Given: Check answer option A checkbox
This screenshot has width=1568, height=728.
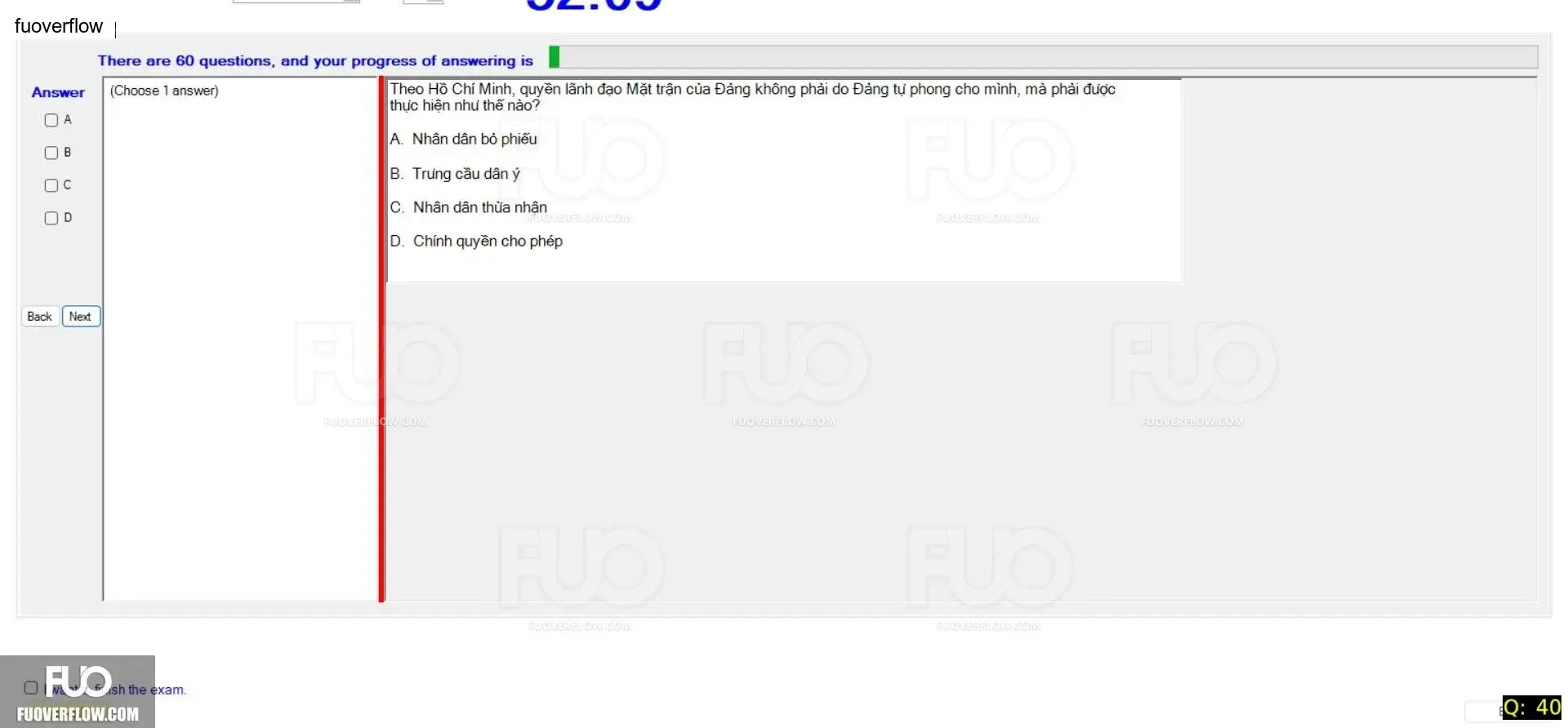Looking at the screenshot, I should click(x=51, y=120).
